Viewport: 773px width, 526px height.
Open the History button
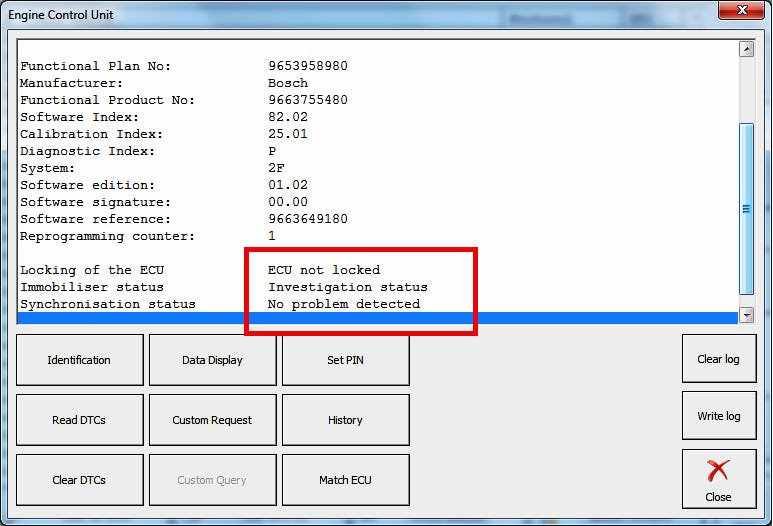346,420
